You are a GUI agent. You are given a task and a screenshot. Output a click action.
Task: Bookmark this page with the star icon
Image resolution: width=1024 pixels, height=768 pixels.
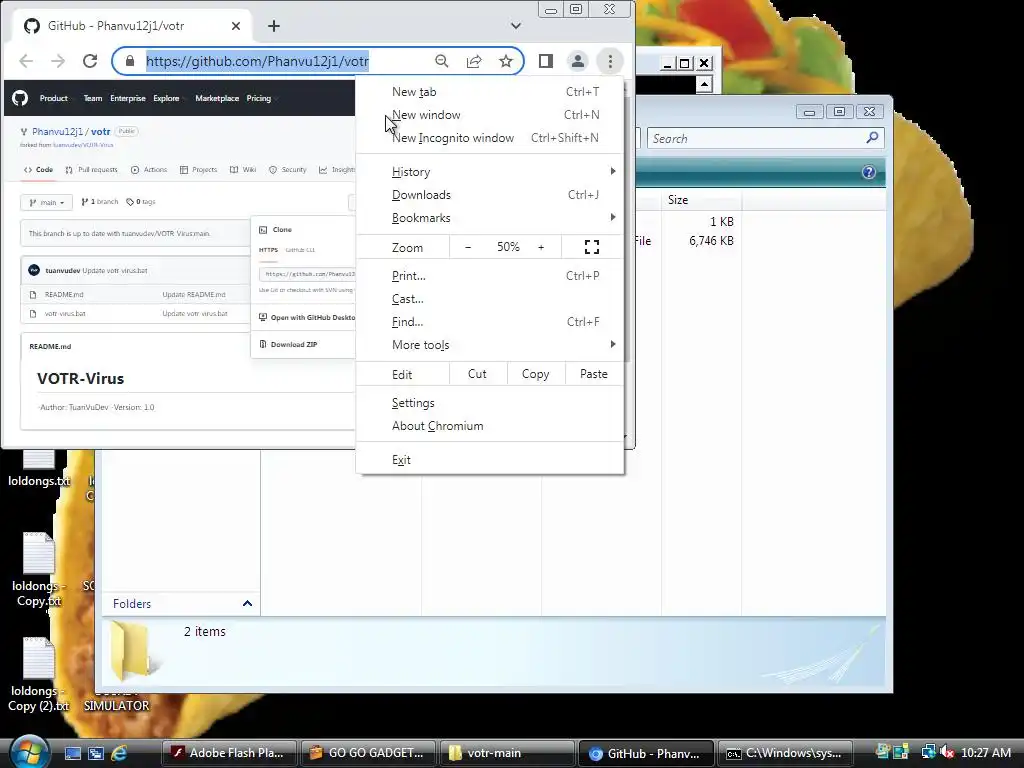pos(506,61)
